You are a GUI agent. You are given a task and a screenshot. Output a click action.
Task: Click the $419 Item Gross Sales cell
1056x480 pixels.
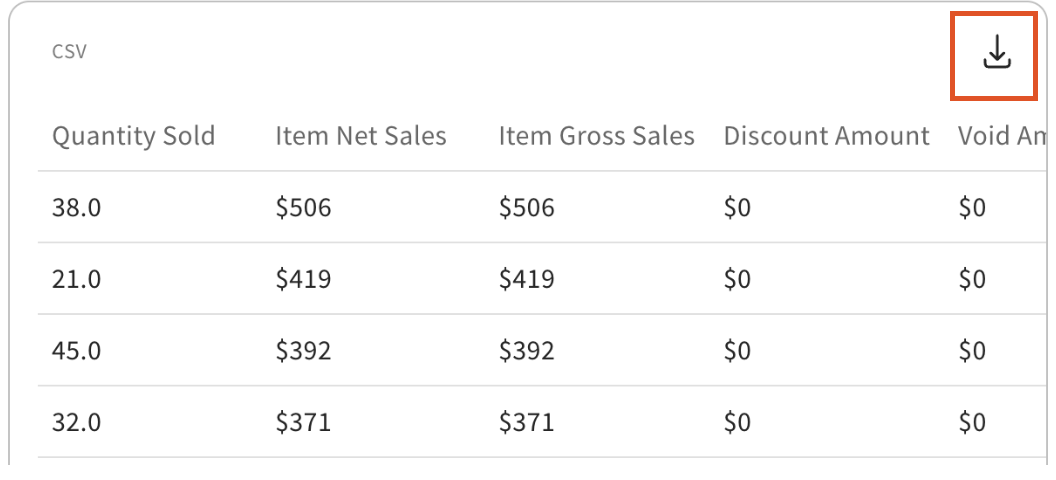point(526,279)
